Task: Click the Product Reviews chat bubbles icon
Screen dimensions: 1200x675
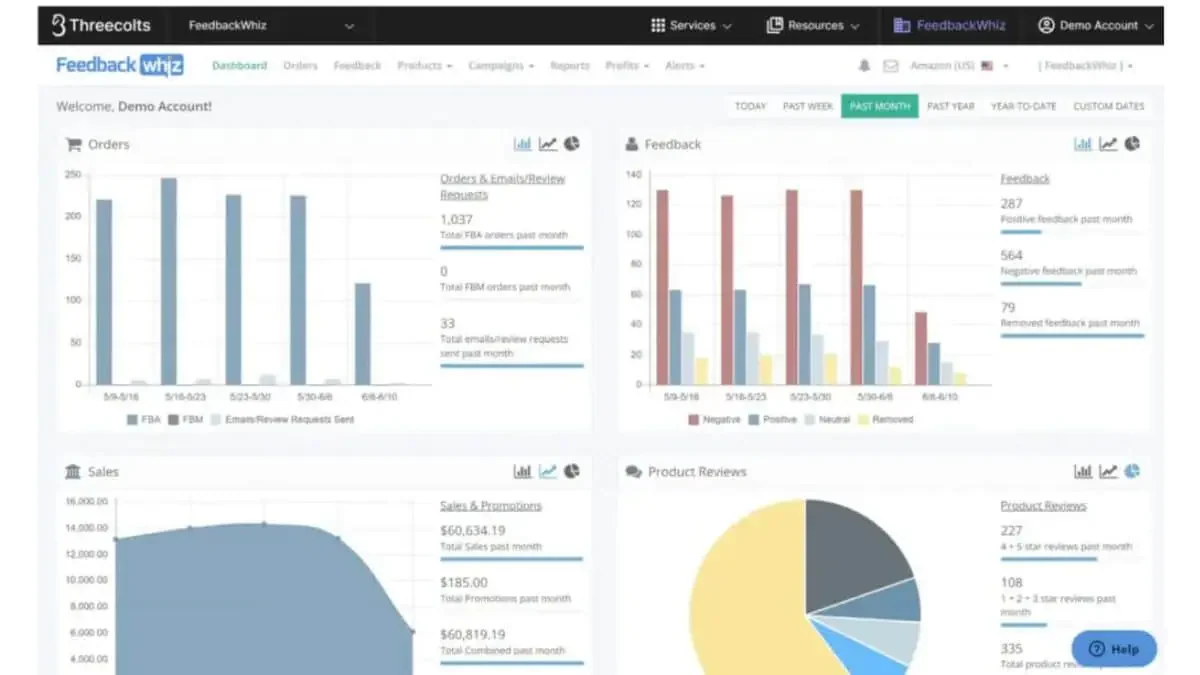Action: click(633, 471)
